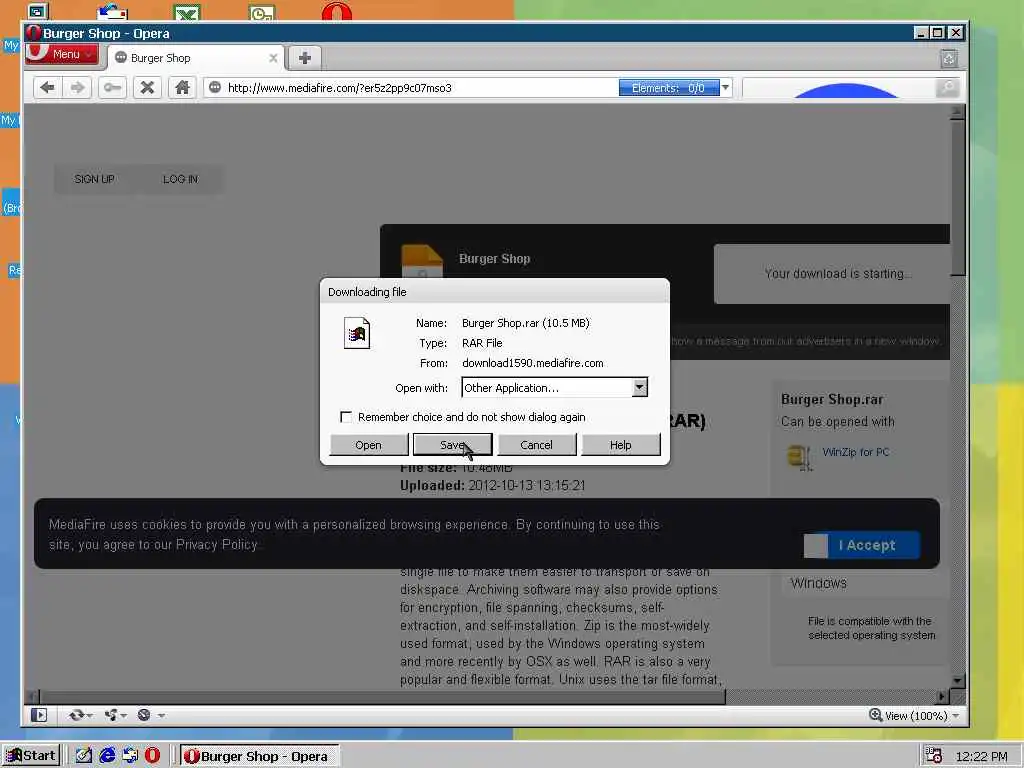
Task: Click the site badge icon in address bar
Action: pos(215,88)
